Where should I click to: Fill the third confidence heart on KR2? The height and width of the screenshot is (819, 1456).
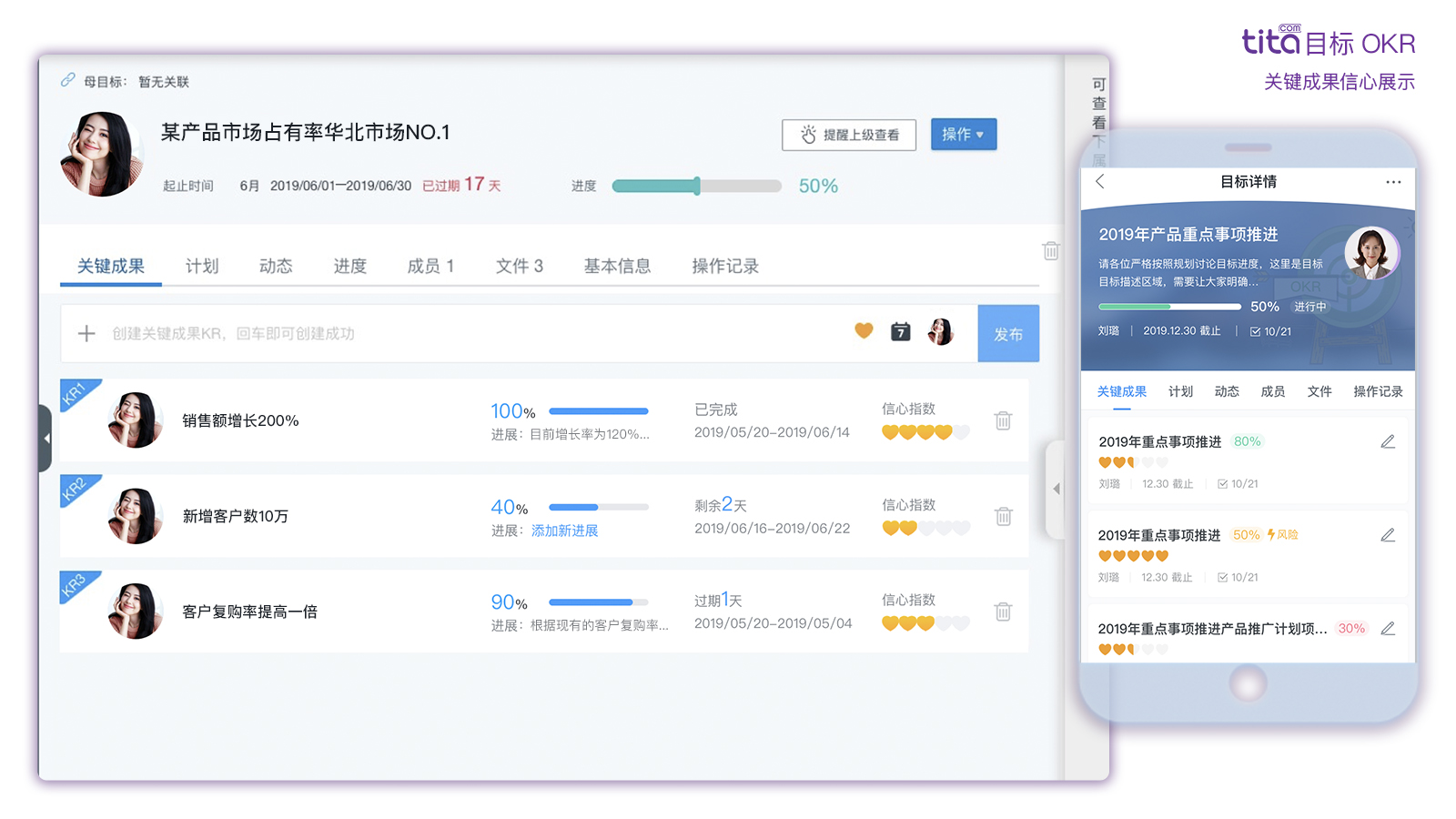(x=925, y=529)
